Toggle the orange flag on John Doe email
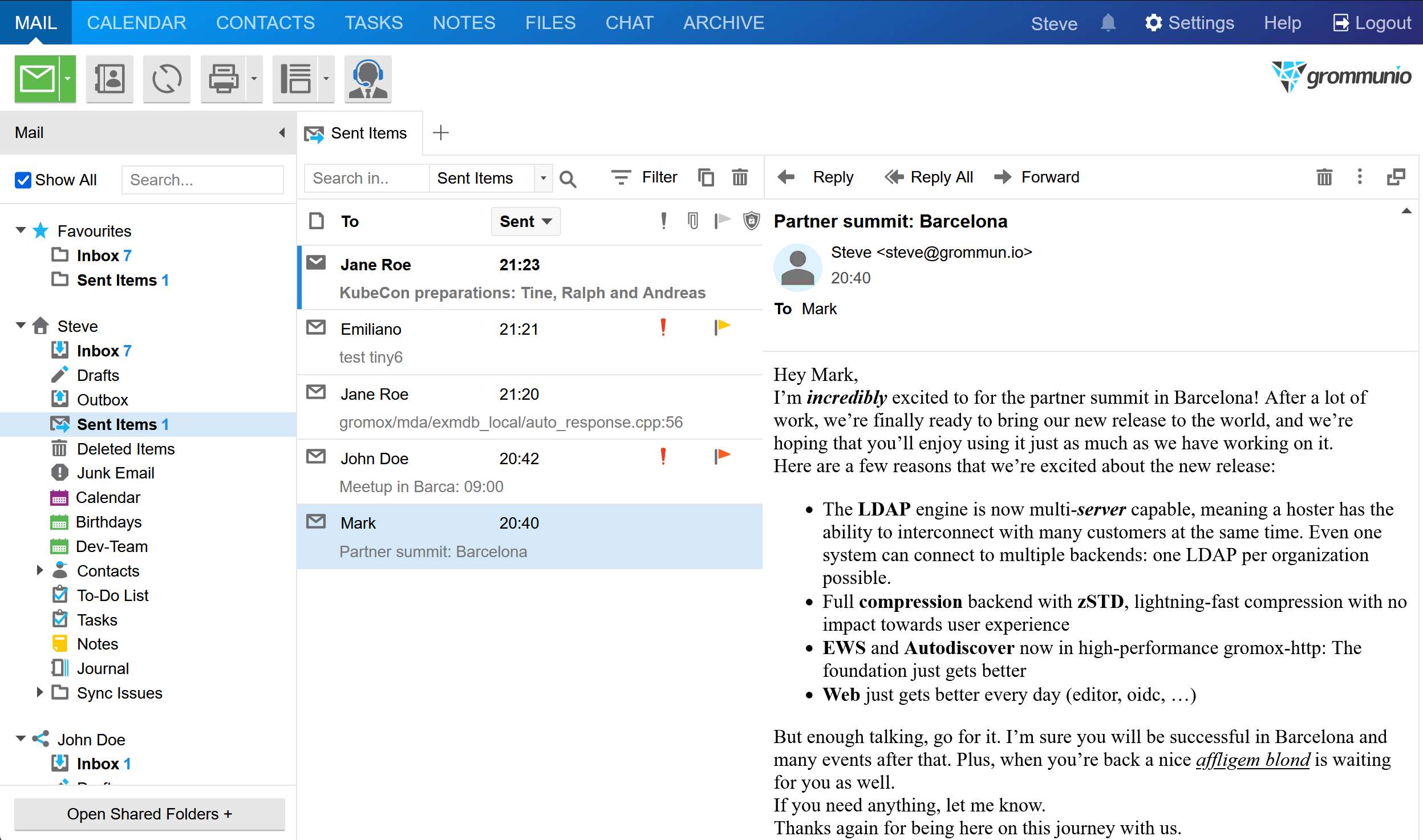 pos(723,456)
